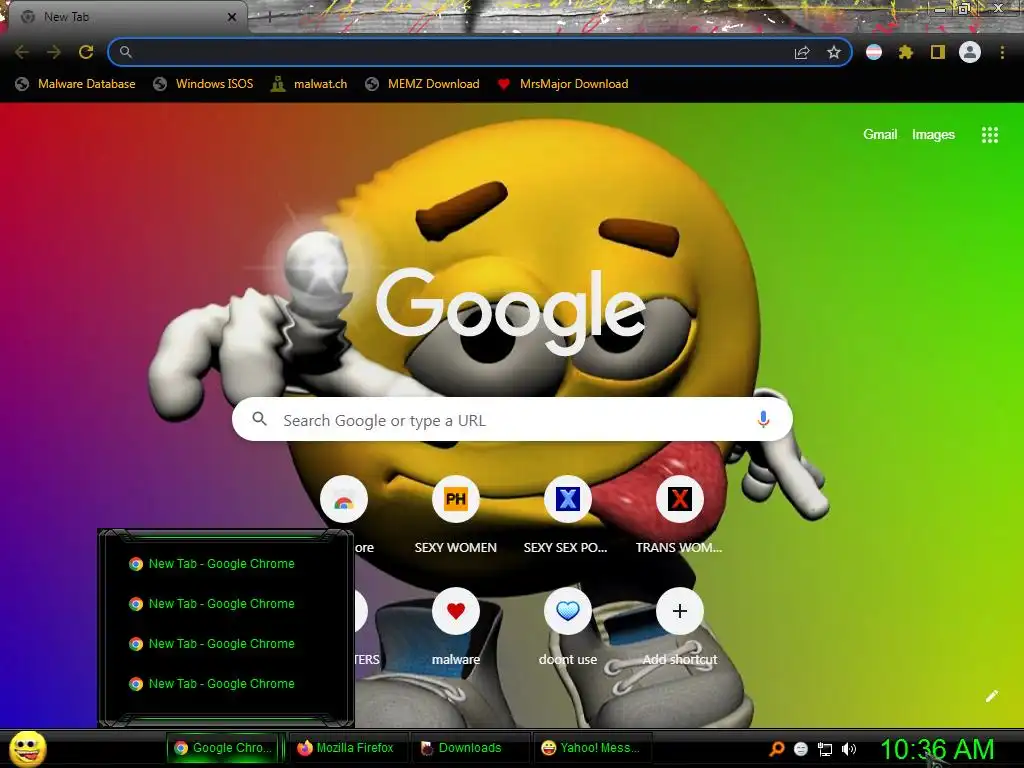Open the doont use shortcut

coord(568,611)
